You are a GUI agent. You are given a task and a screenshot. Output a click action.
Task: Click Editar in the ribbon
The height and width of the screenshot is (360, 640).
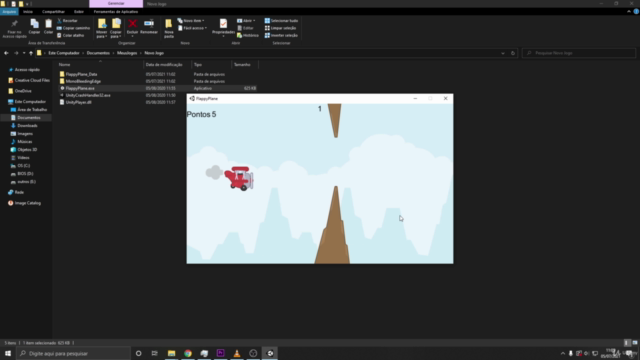[245, 28]
